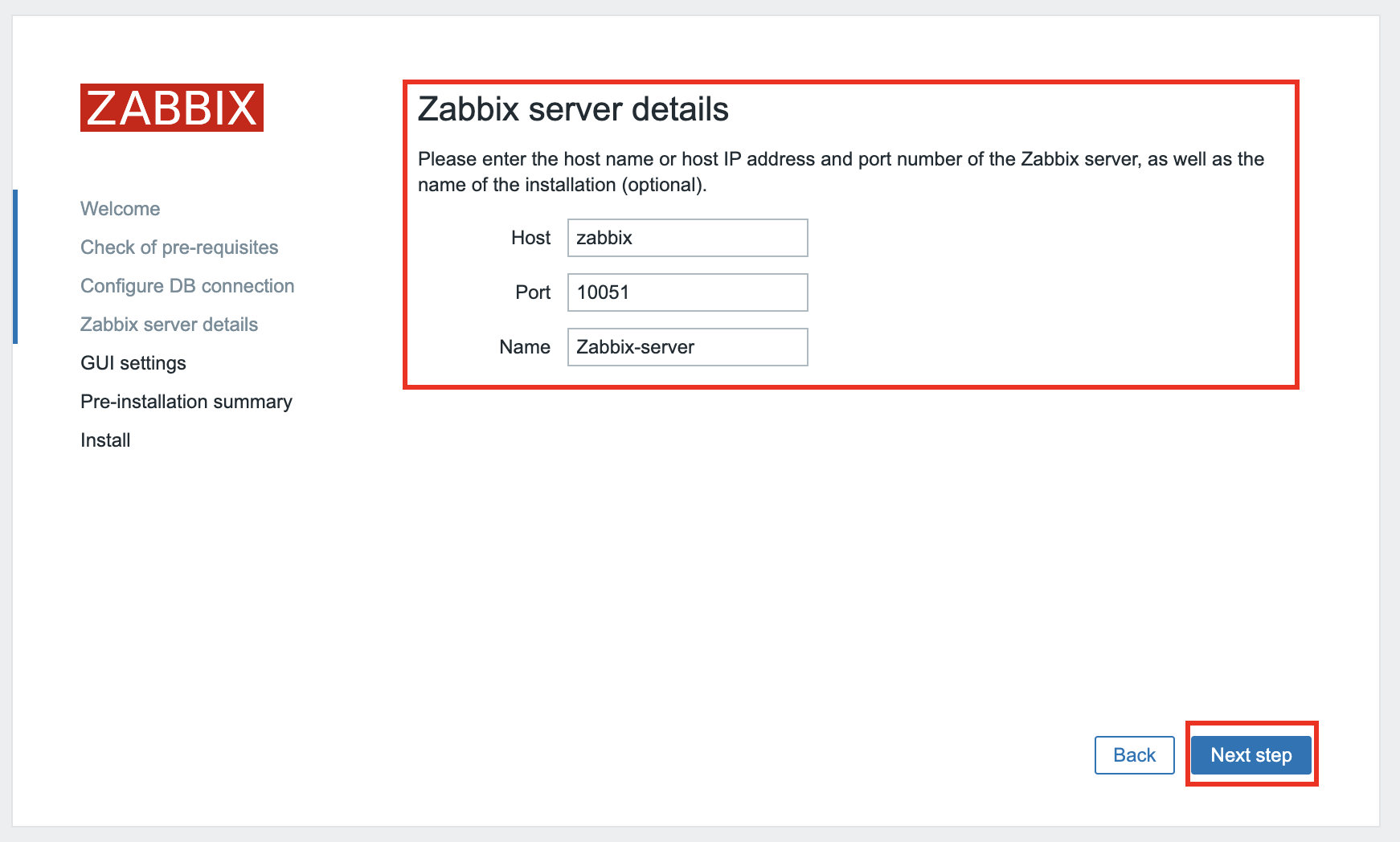
Task: Focus the Host input field
Action: coord(687,238)
